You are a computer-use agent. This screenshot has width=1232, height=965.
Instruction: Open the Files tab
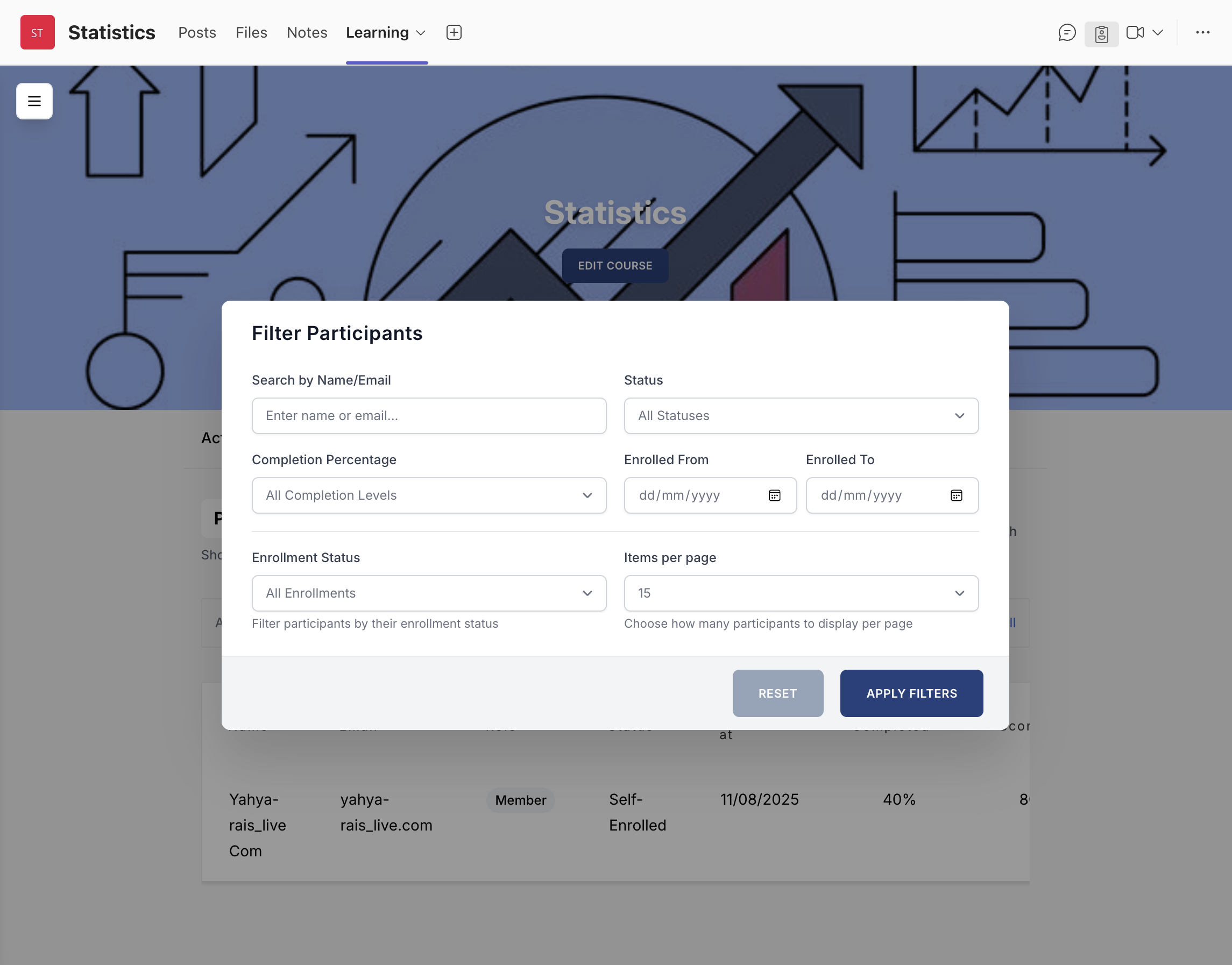click(251, 33)
